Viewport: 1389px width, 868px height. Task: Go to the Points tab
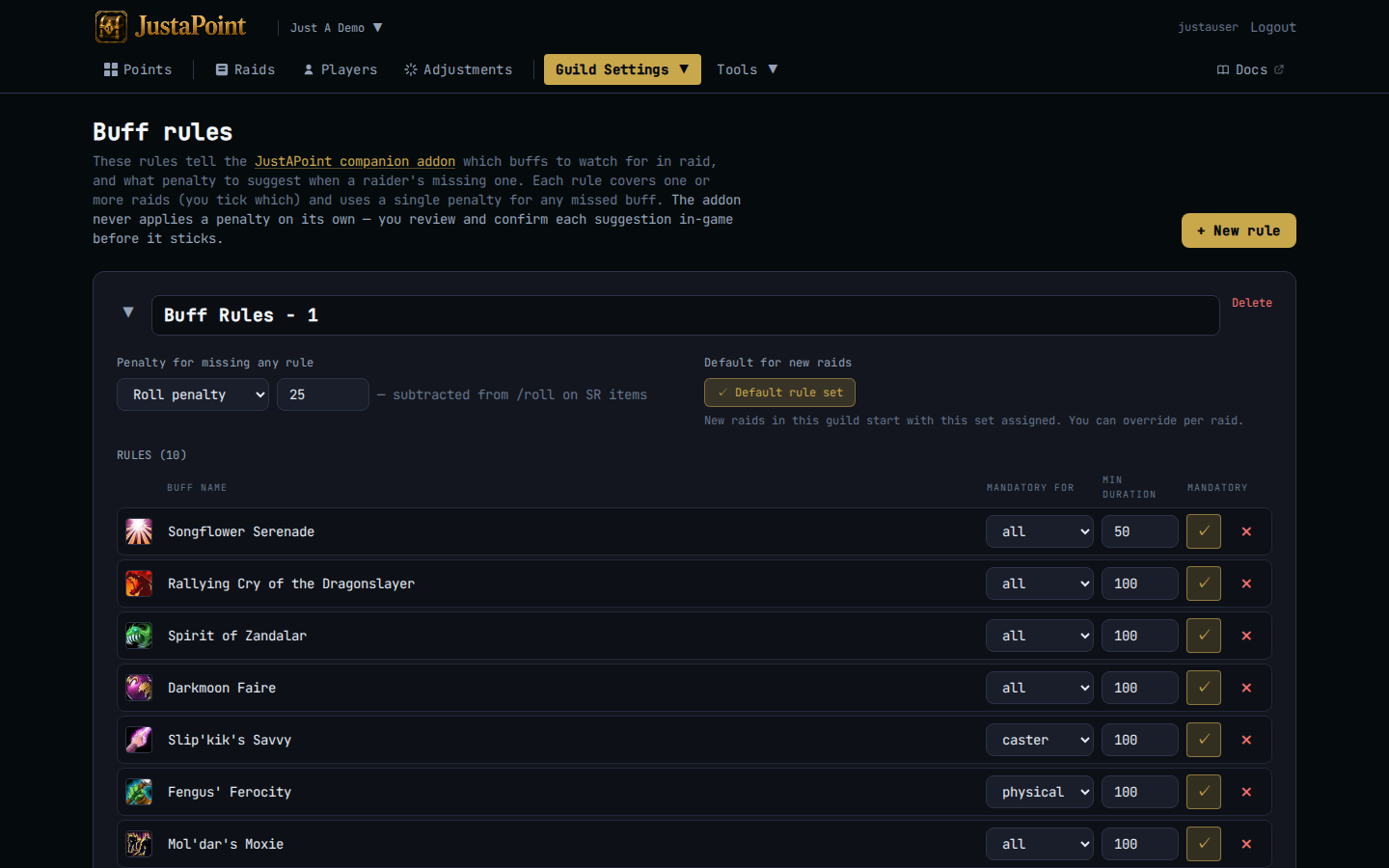click(138, 69)
